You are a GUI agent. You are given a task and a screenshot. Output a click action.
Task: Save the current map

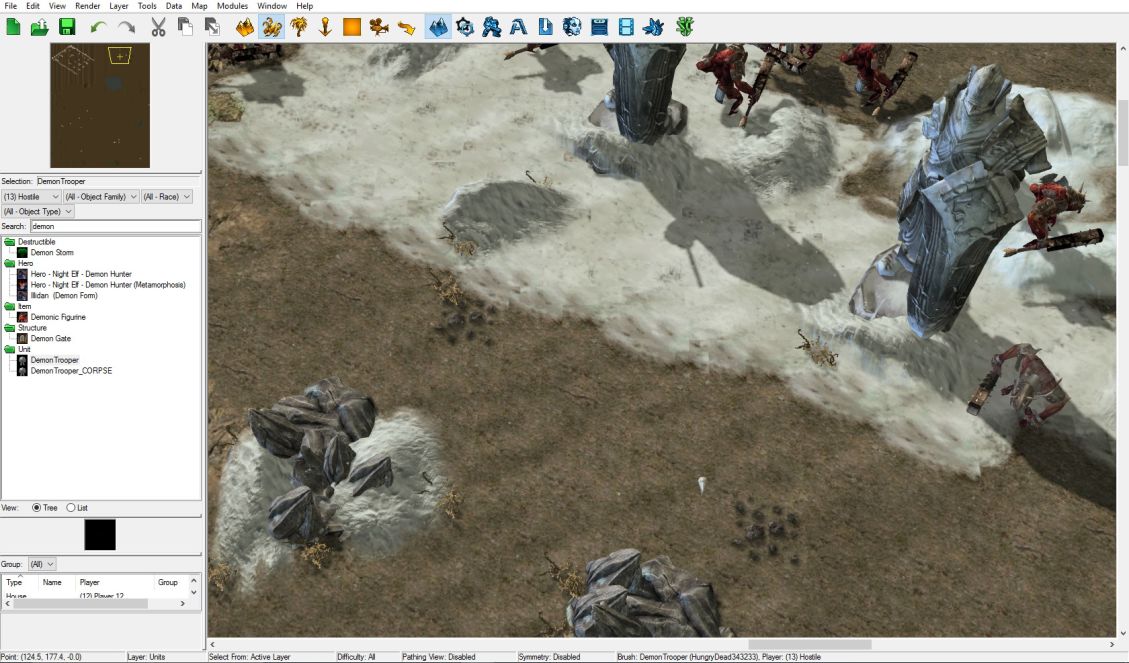click(67, 27)
